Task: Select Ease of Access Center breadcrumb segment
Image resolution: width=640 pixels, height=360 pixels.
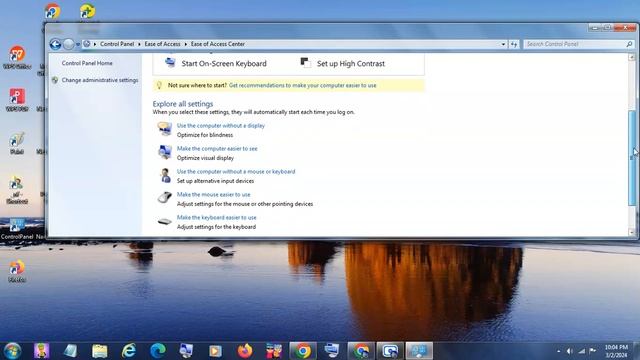Action: tap(218, 44)
